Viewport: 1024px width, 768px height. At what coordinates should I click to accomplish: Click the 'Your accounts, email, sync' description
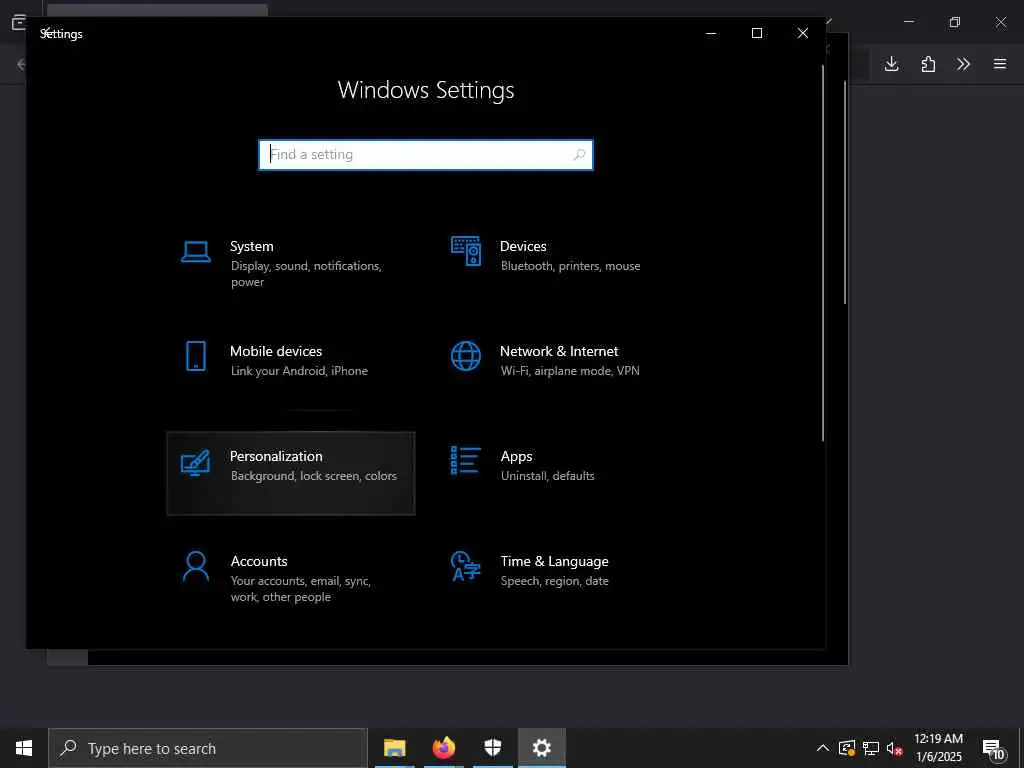(x=300, y=588)
